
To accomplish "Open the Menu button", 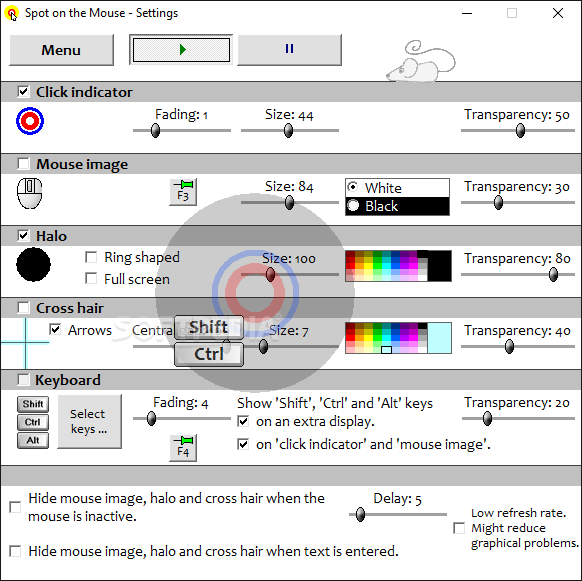I will point(61,50).
